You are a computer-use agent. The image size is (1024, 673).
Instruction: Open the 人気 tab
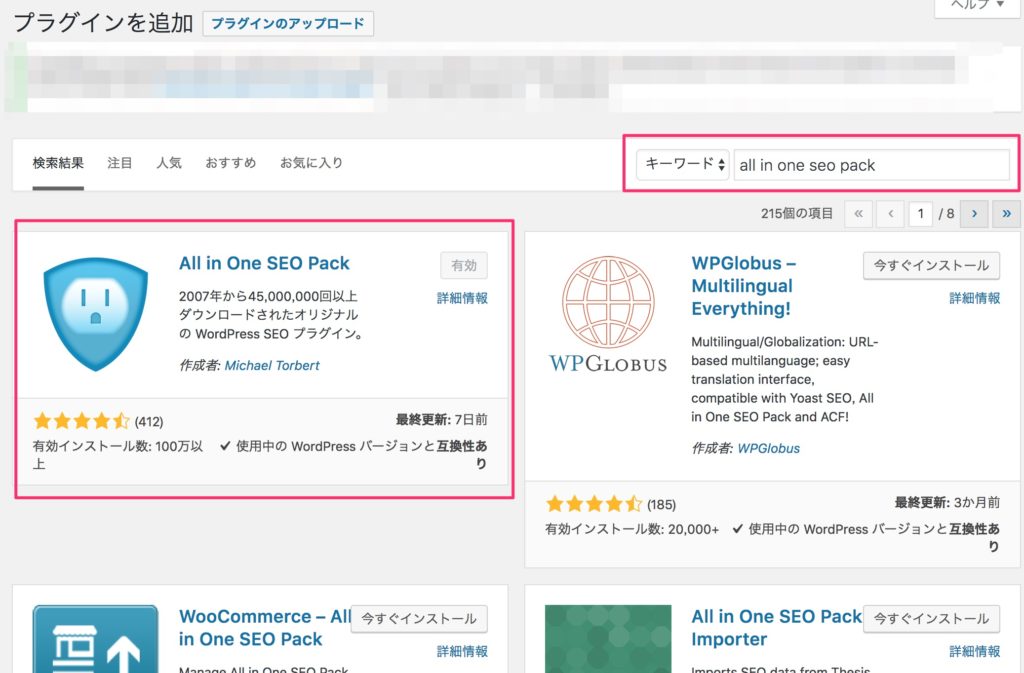[169, 163]
